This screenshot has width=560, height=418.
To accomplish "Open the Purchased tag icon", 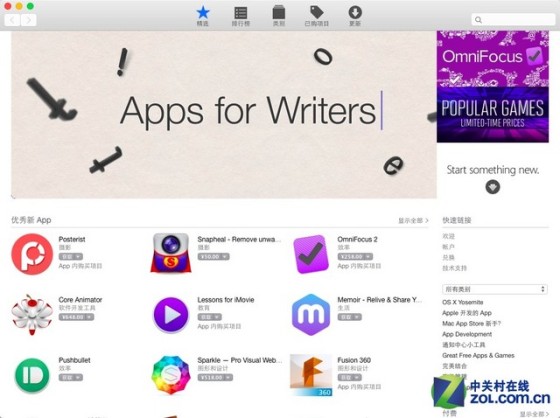I will point(316,16).
